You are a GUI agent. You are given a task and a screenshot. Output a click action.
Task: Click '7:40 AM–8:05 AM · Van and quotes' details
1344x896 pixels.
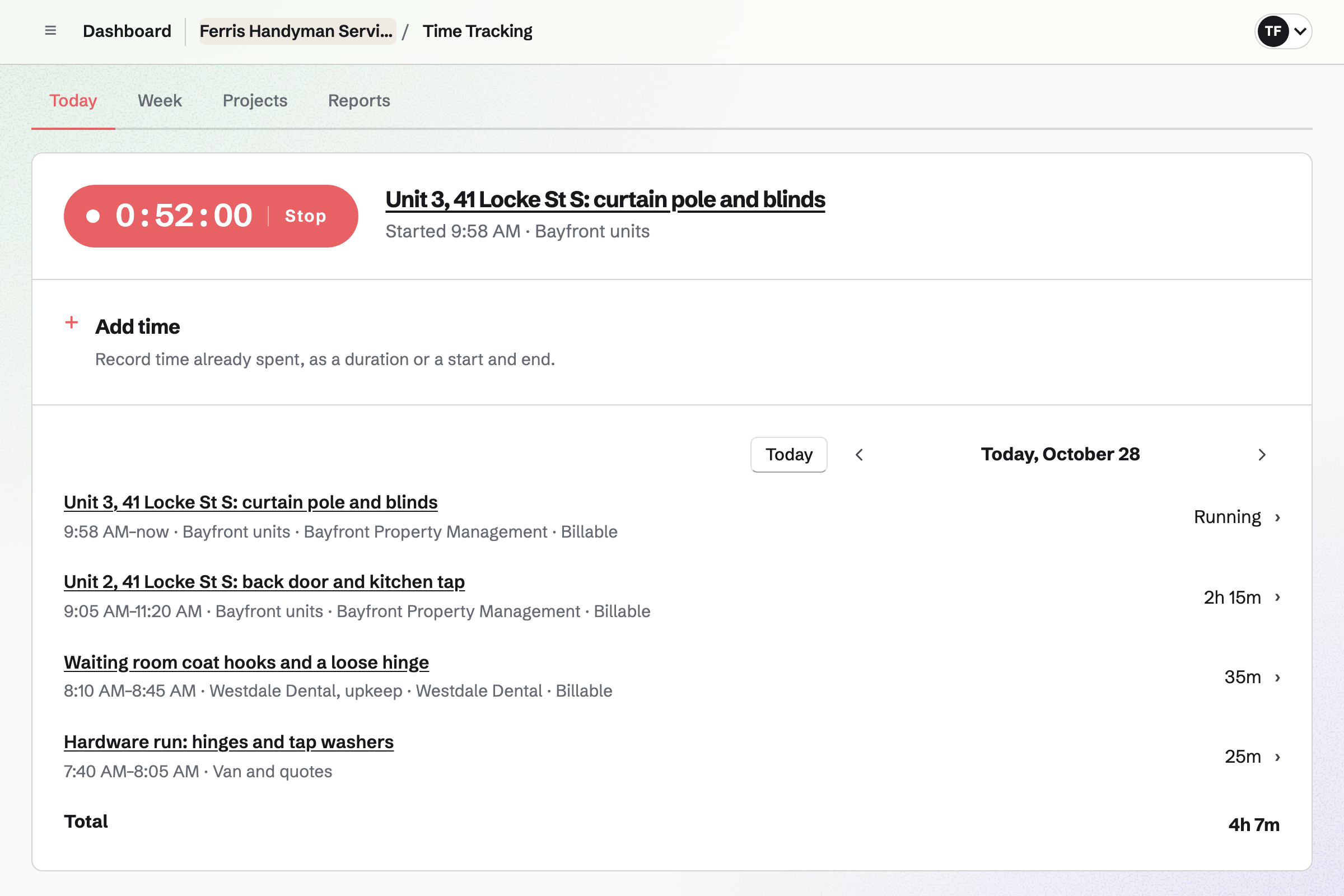198,772
